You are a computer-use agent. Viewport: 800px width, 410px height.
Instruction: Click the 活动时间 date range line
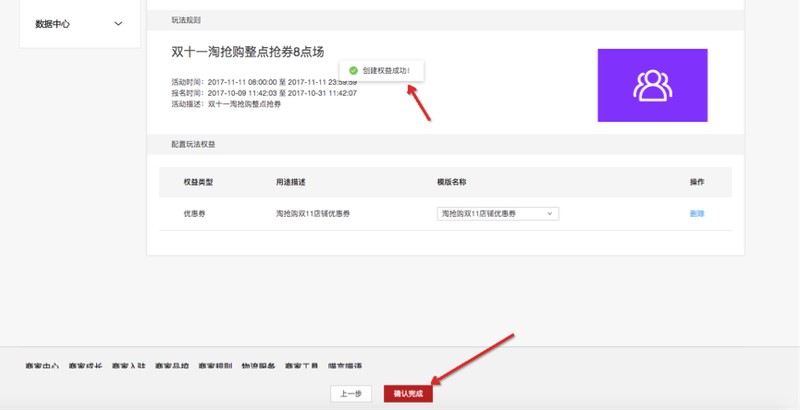(264, 82)
